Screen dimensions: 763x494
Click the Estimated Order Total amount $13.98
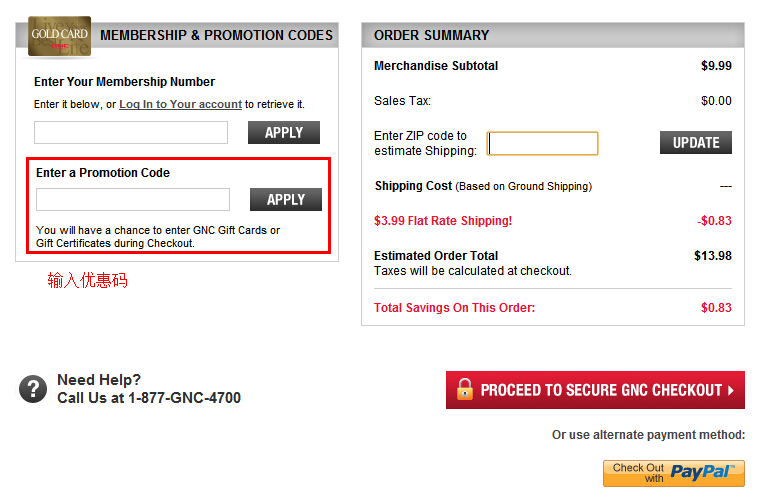[x=712, y=256]
